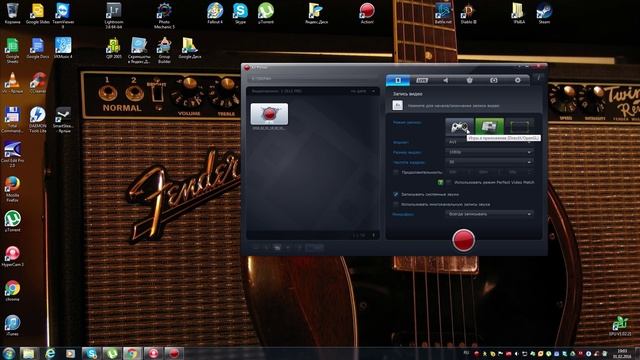Click the help icon at Action! window corner
The image size is (640, 360).
pyautogui.click(x=538, y=78)
